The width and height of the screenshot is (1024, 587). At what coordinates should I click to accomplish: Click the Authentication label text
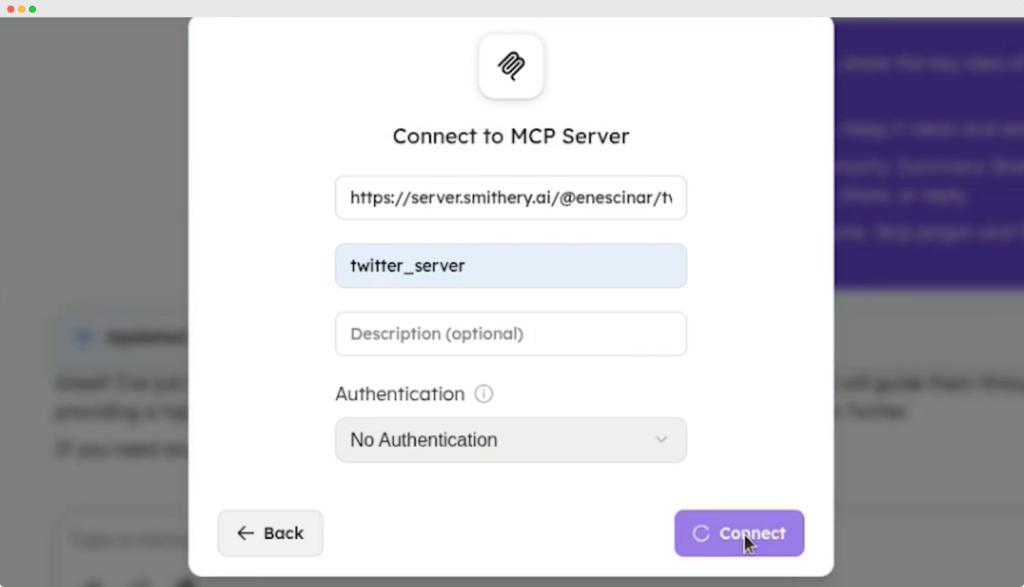(400, 394)
